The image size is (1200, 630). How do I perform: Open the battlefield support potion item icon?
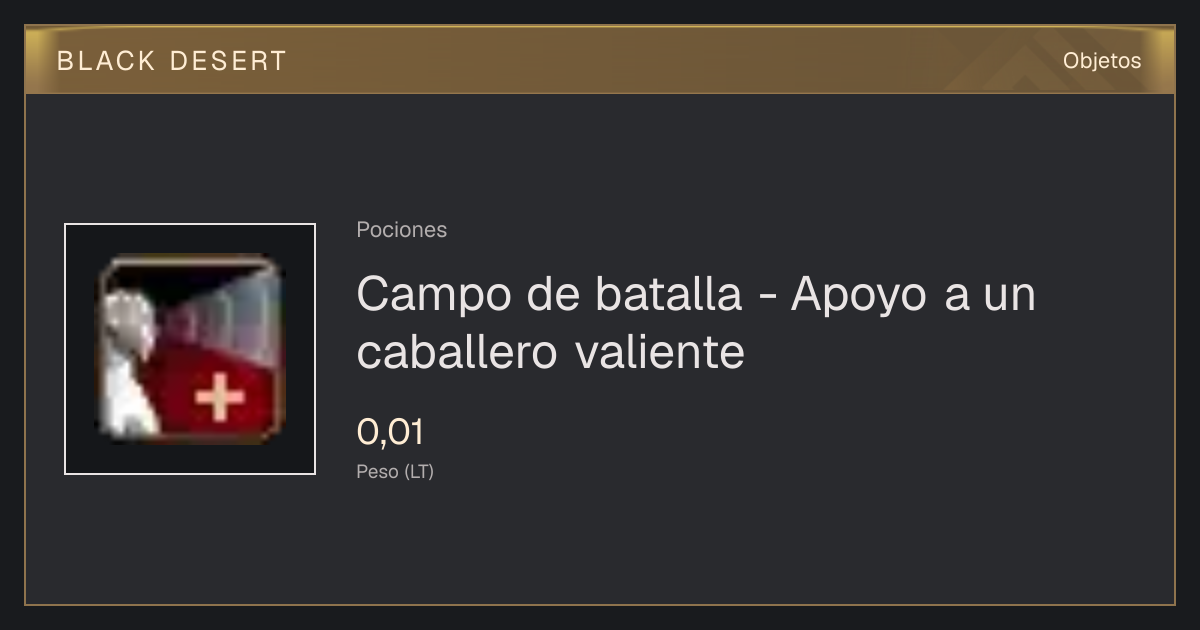[x=190, y=349]
